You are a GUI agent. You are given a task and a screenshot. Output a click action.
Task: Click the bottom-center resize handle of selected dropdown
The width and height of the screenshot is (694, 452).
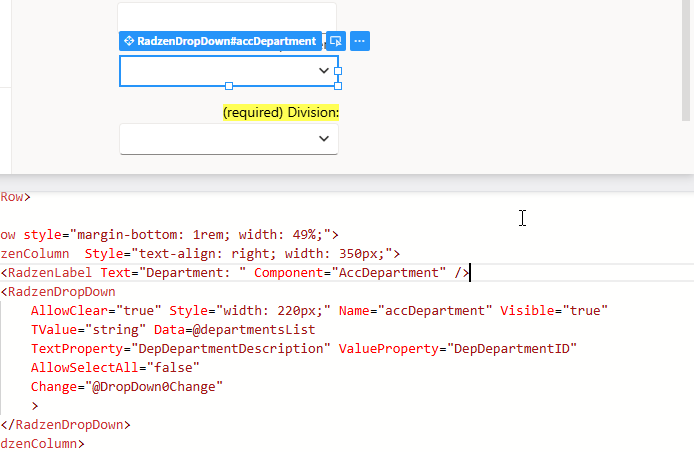point(229,87)
